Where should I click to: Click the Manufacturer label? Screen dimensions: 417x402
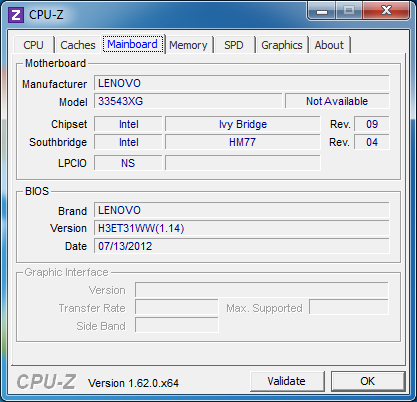click(x=54, y=84)
